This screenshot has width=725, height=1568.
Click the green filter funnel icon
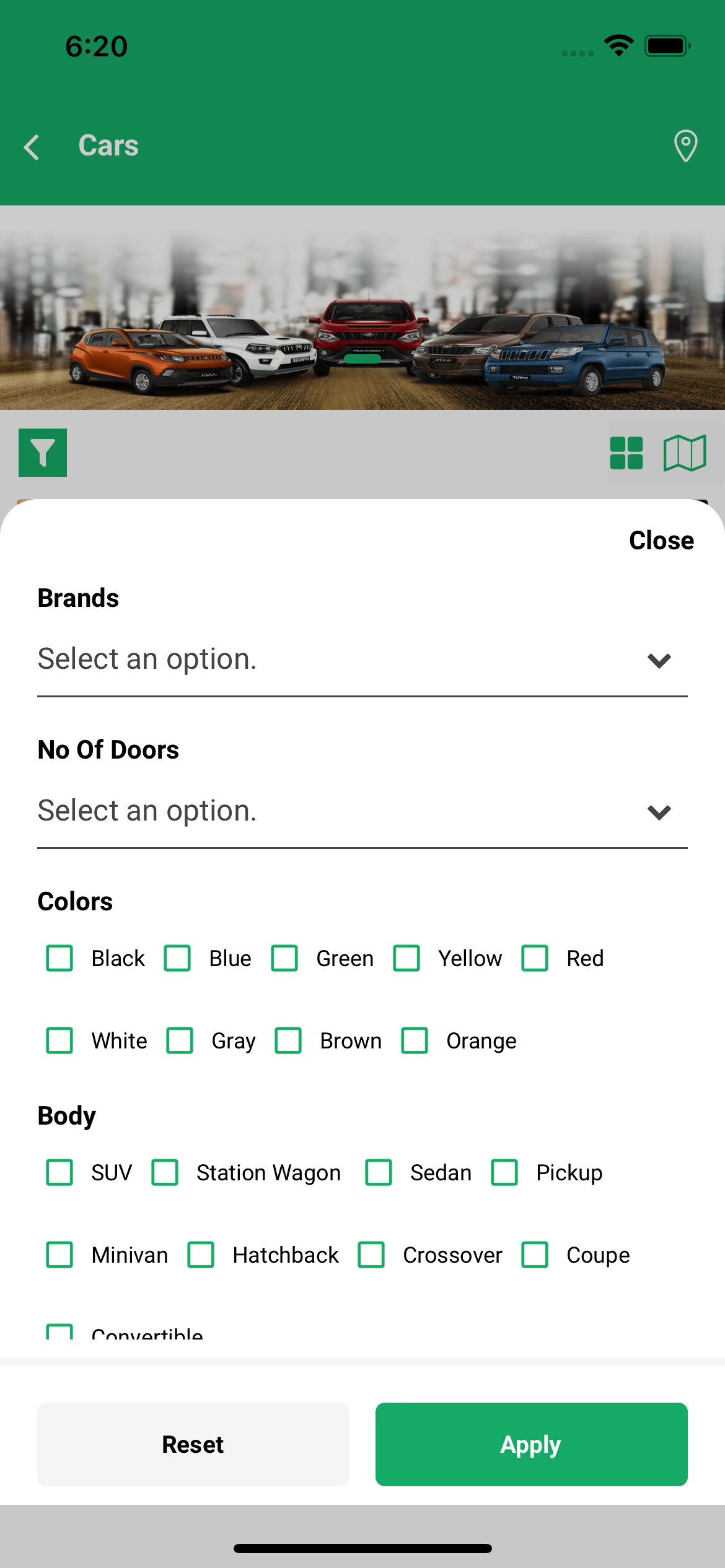(43, 453)
